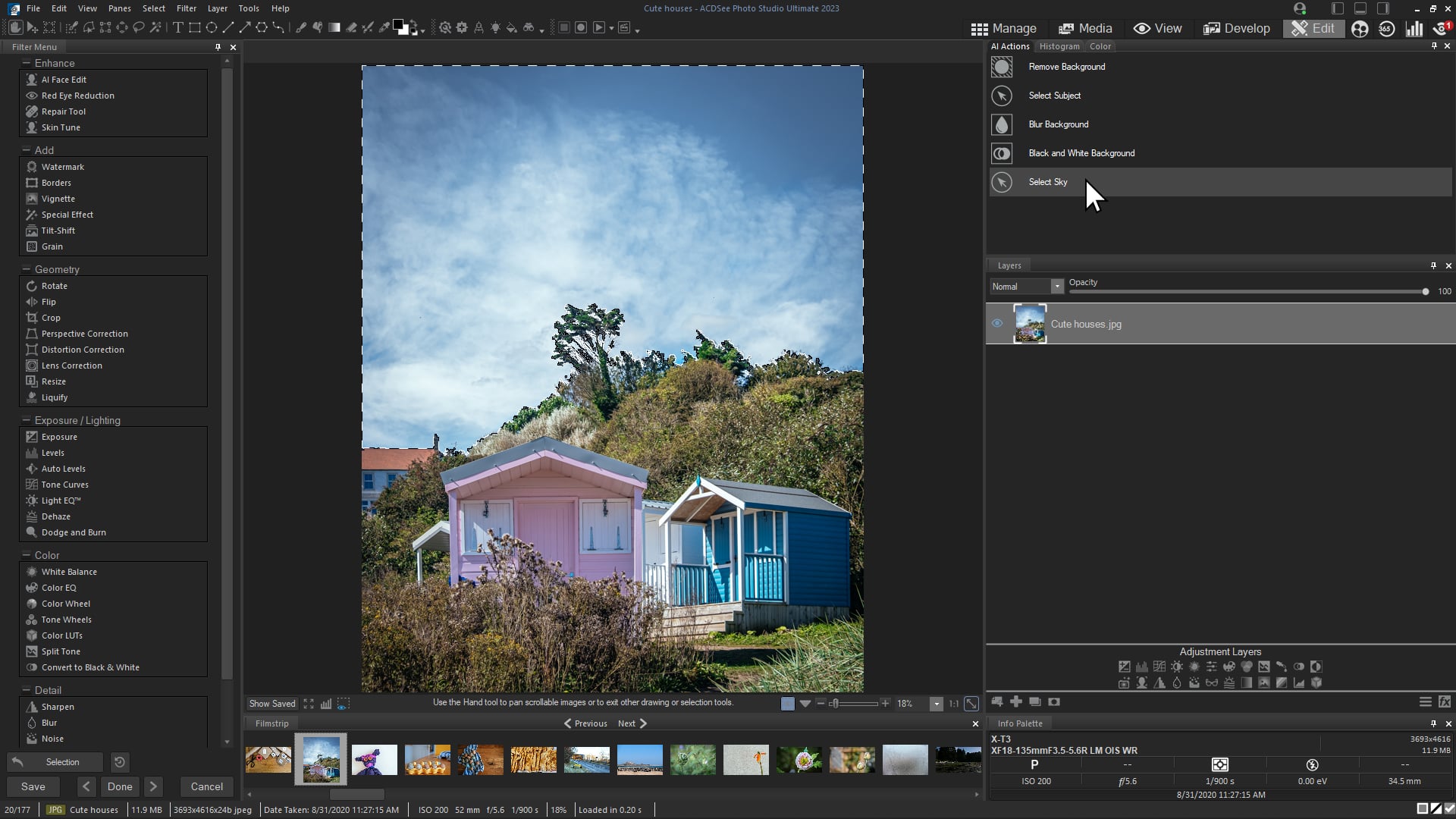This screenshot has width=1456, height=819.
Task: Click the Done button
Action: (119, 786)
